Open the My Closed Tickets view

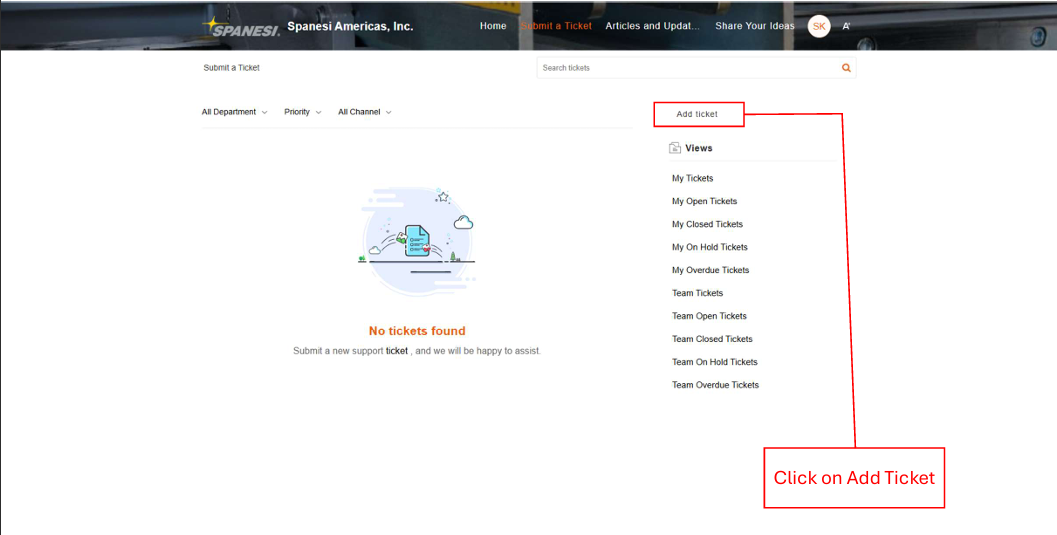coord(707,224)
